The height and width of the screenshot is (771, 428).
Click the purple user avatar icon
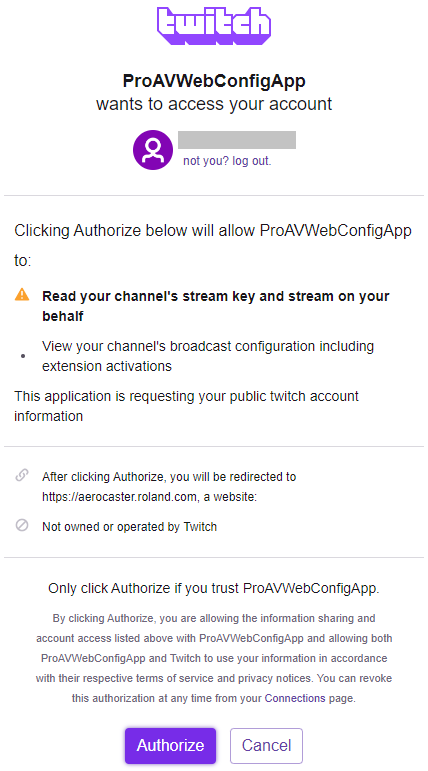coord(153,150)
